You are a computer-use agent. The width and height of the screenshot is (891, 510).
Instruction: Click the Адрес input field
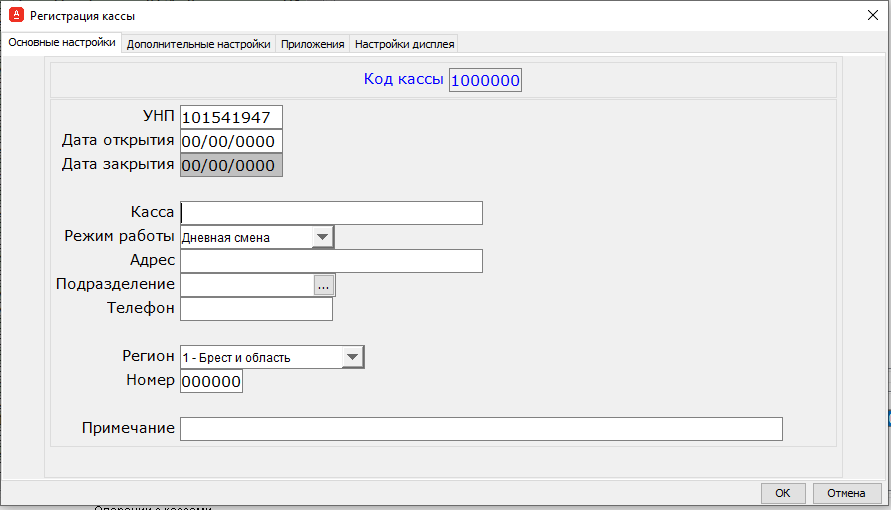point(331,261)
